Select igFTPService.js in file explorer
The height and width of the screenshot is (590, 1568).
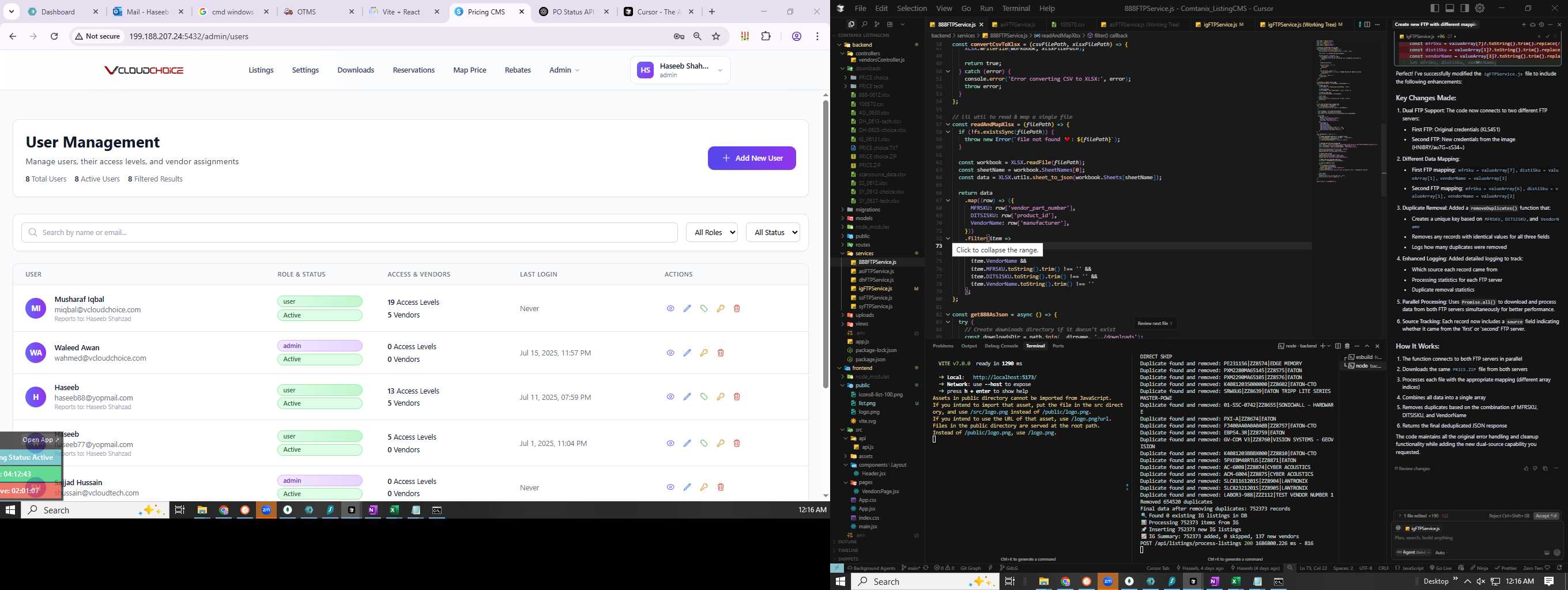point(875,289)
